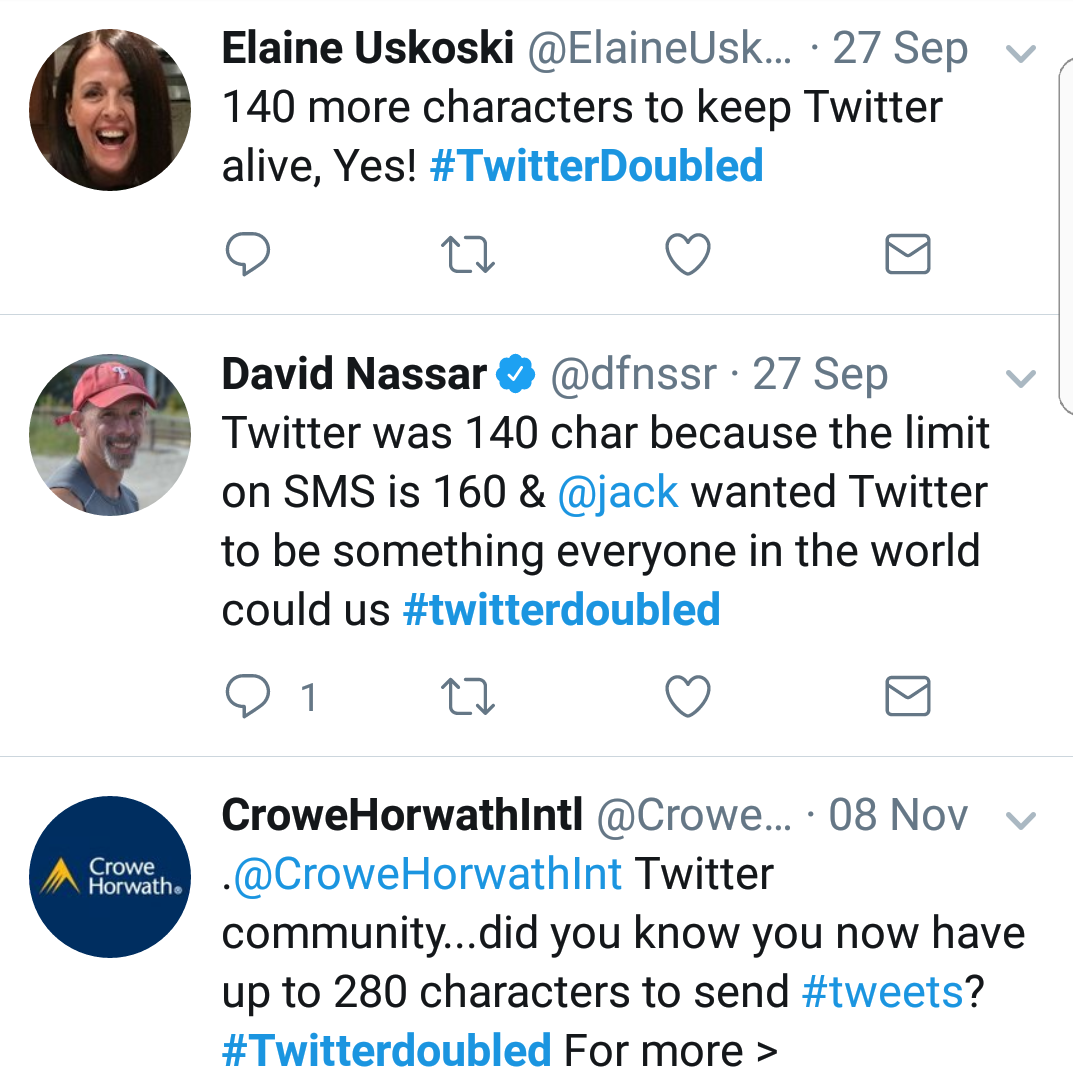The height and width of the screenshot is (1084, 1073).
Task: Open the #twitterdoubled hashtag in David's tweet
Action: [561, 610]
